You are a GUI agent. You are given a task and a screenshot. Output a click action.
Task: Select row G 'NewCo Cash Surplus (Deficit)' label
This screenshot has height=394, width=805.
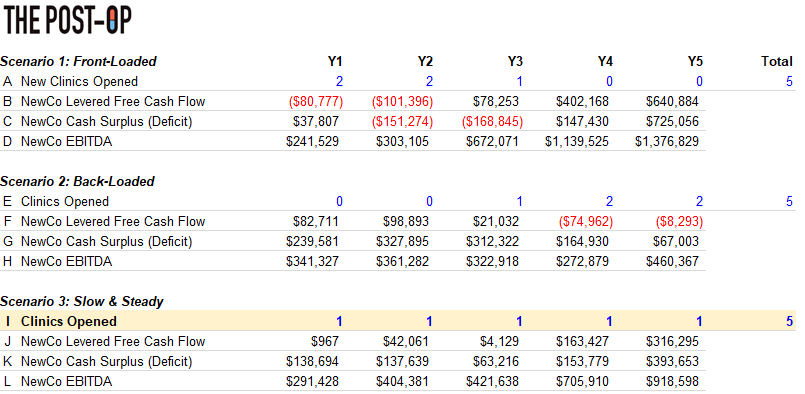(x=107, y=241)
